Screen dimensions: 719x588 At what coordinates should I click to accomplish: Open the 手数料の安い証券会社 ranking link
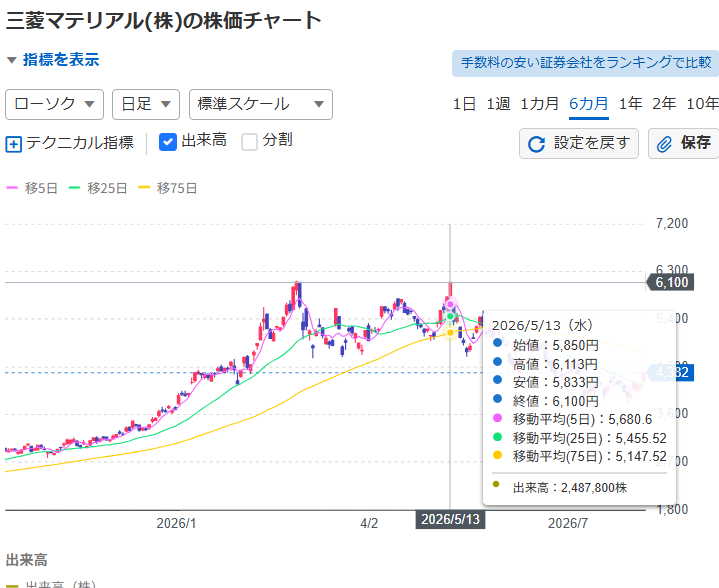click(x=586, y=63)
